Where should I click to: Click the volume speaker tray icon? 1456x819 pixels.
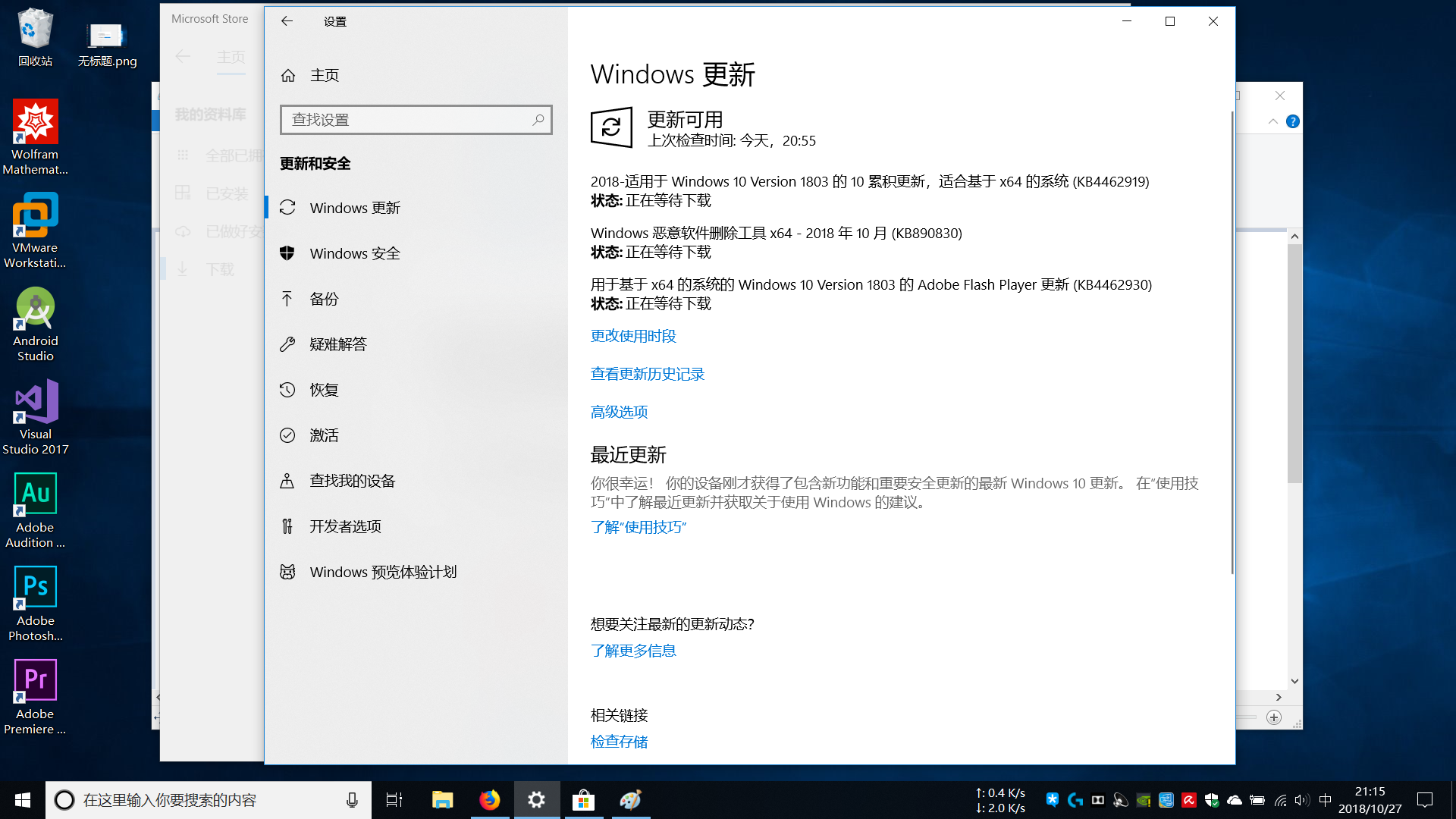(x=1302, y=800)
